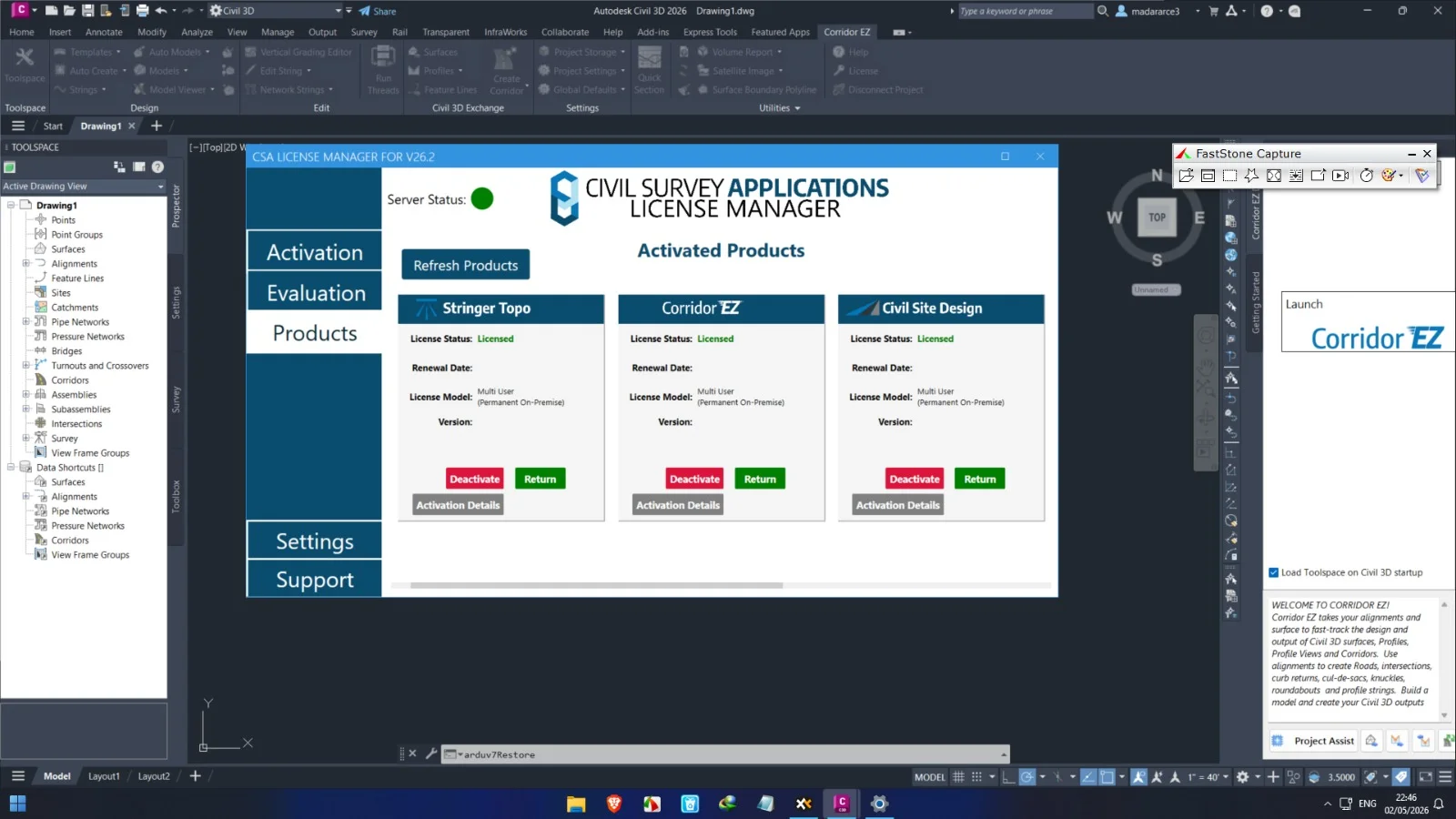This screenshot has width=1456, height=819.
Task: Expand the Alignments tree node under Drawing1
Action: (25, 264)
